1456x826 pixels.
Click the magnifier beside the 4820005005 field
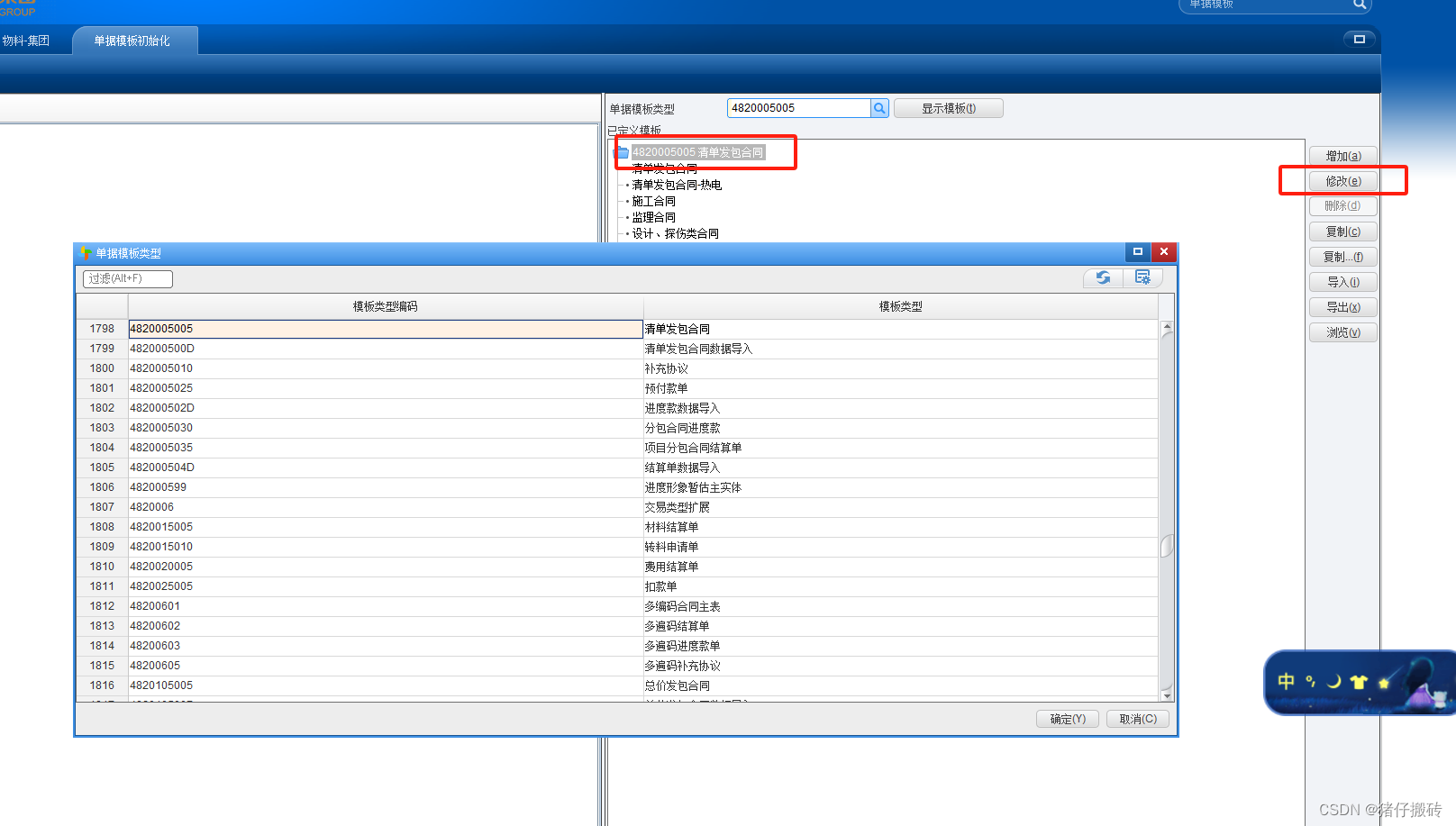[878, 107]
